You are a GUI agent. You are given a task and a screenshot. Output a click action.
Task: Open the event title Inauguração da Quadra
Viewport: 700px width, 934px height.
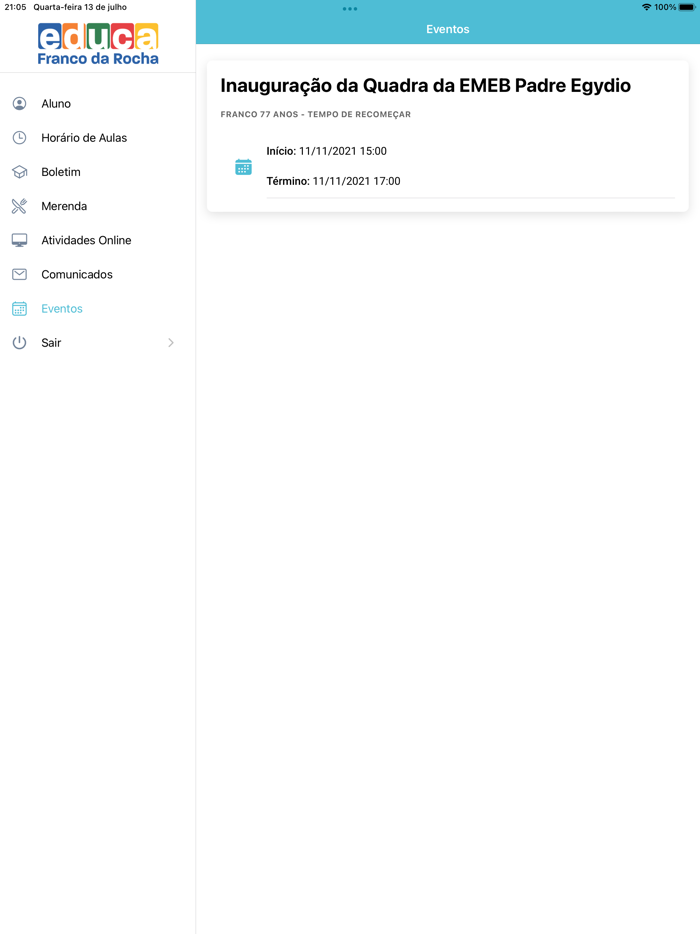point(425,86)
